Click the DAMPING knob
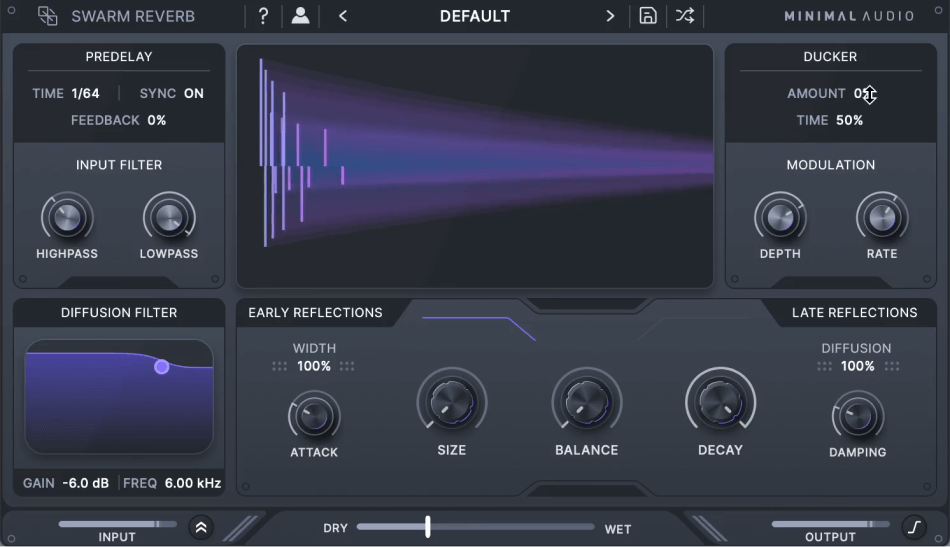The image size is (950, 547). point(858,417)
